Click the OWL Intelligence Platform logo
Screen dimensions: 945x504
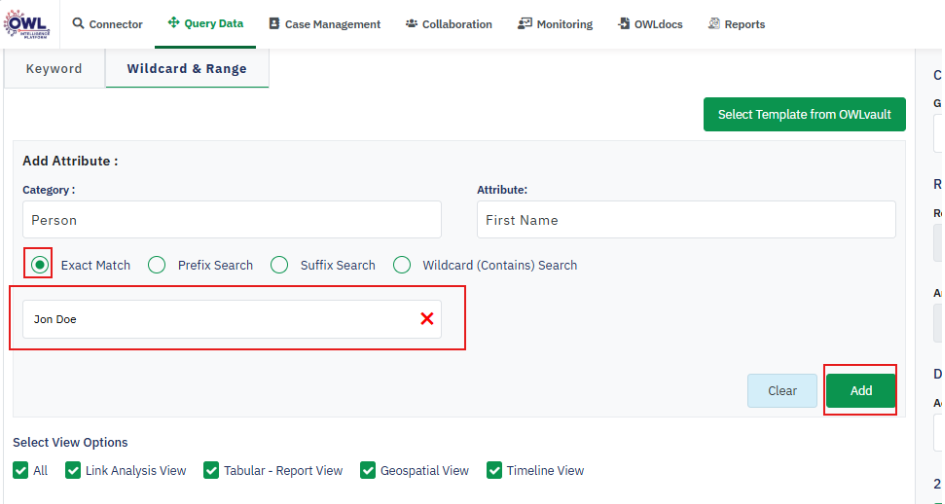[27, 24]
